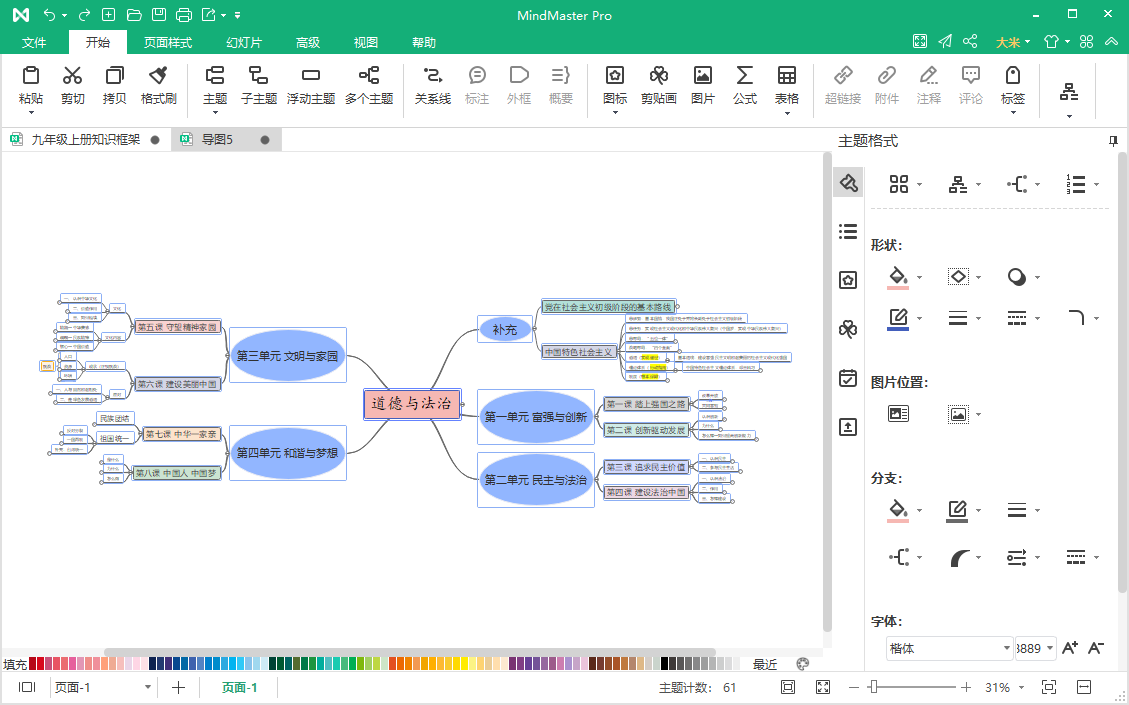This screenshot has height=705, width=1129.
Task: Expand the Tag (标签) dropdown
Action: (1013, 113)
